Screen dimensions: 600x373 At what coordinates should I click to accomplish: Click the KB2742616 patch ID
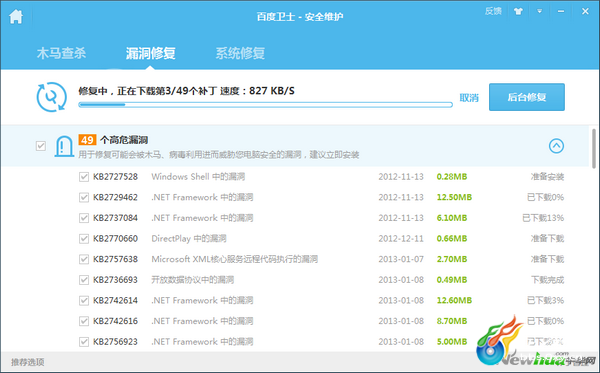tap(115, 321)
